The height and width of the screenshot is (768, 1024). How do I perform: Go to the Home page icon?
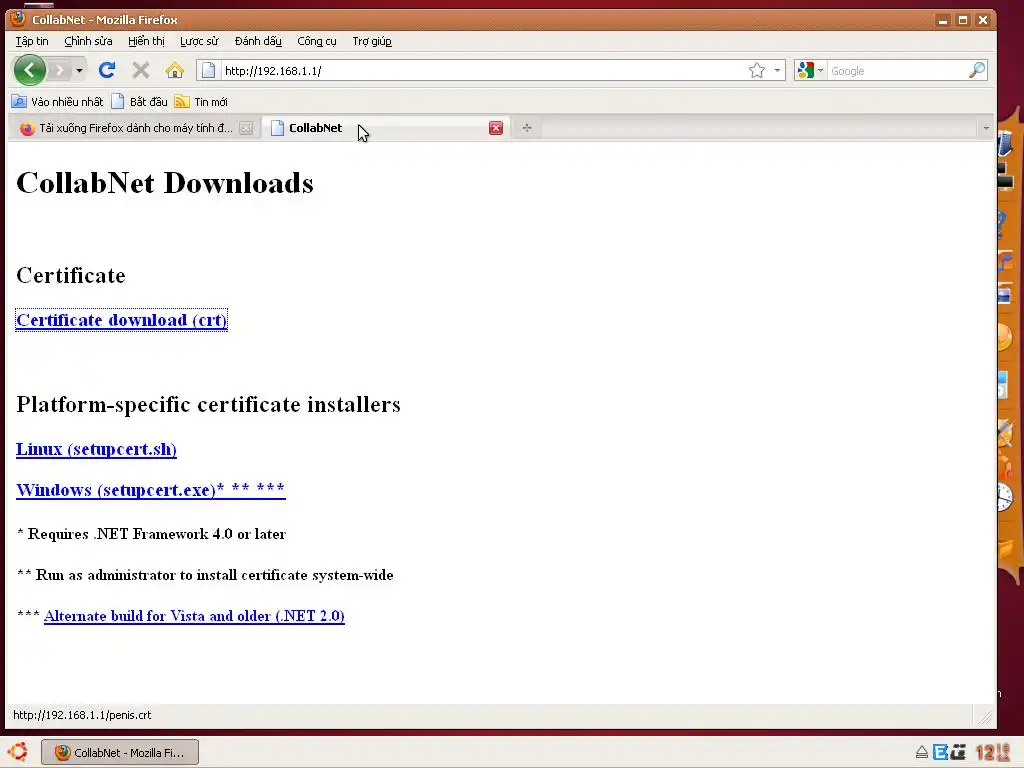pyautogui.click(x=174, y=70)
